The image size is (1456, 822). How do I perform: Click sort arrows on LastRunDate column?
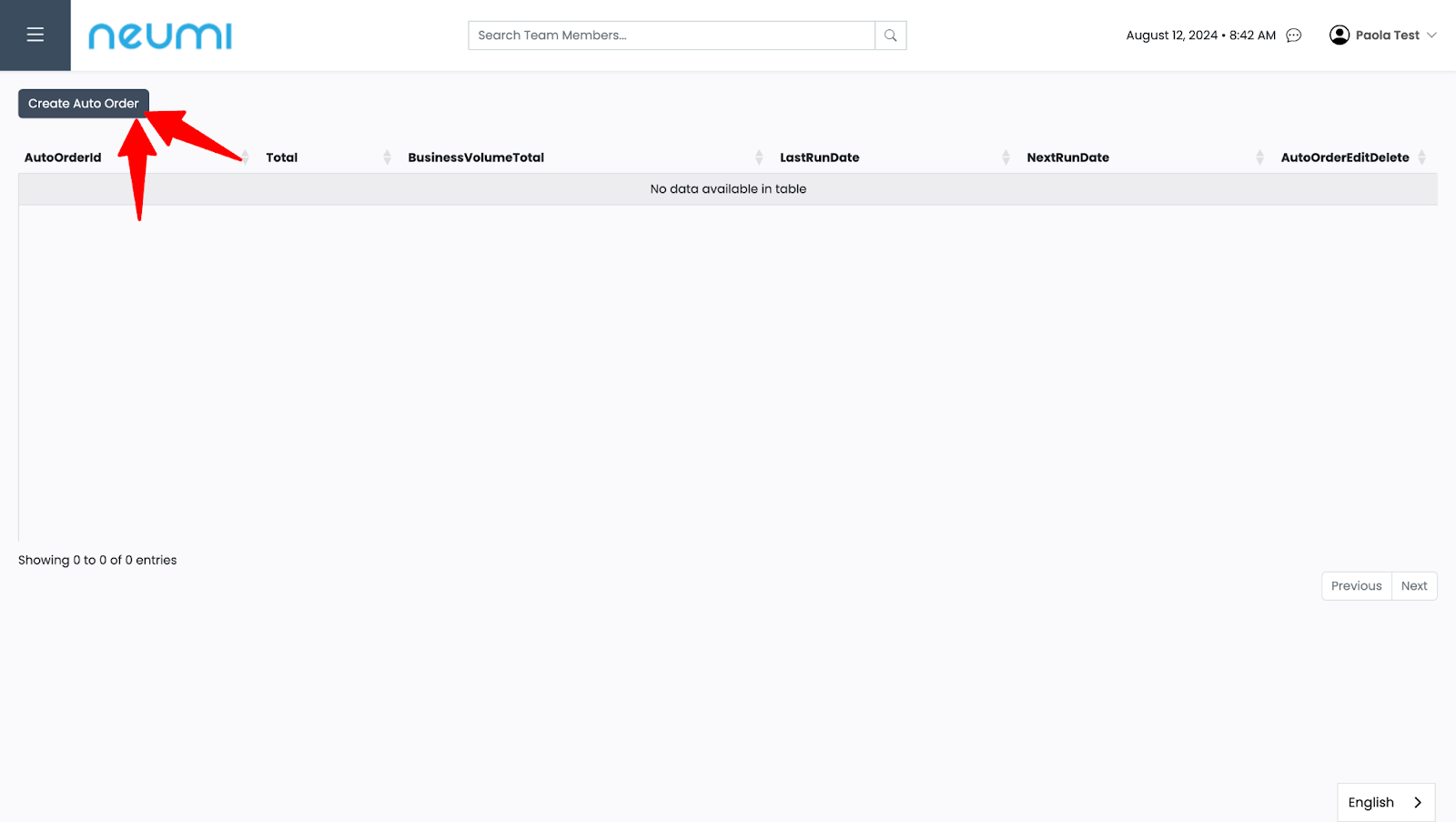[1006, 157]
